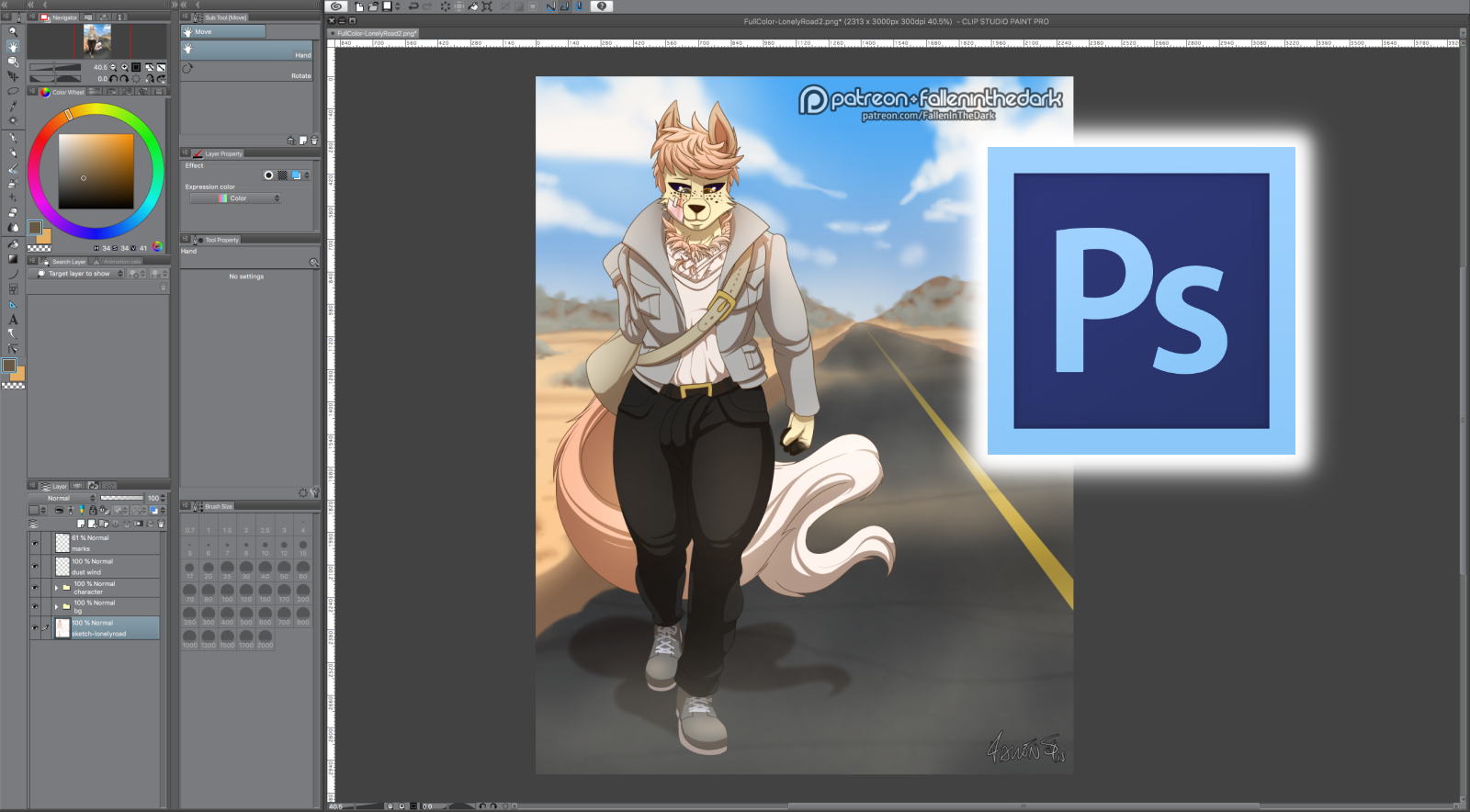
Task: Delete the selected layer with trash icon
Action: [161, 524]
